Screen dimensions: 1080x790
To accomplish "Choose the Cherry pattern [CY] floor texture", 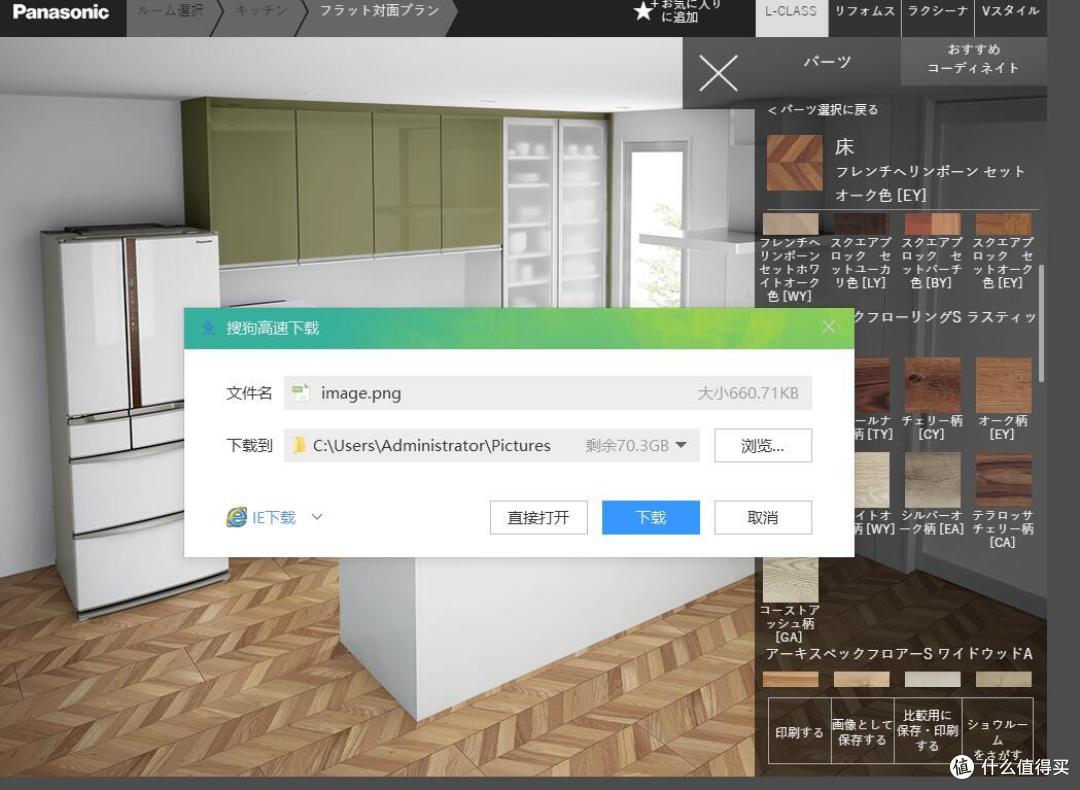I will (931, 386).
